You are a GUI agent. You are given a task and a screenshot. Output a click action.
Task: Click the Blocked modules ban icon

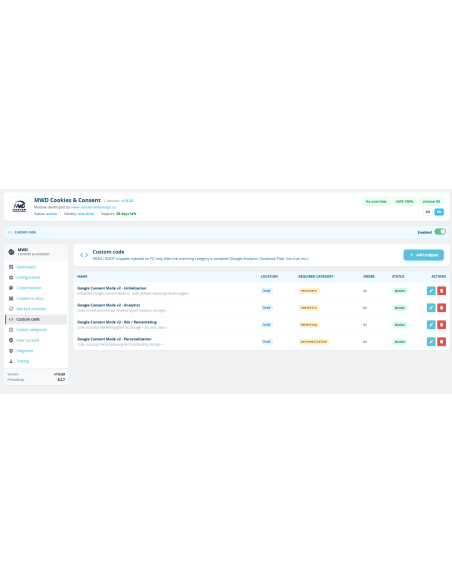tap(11, 309)
